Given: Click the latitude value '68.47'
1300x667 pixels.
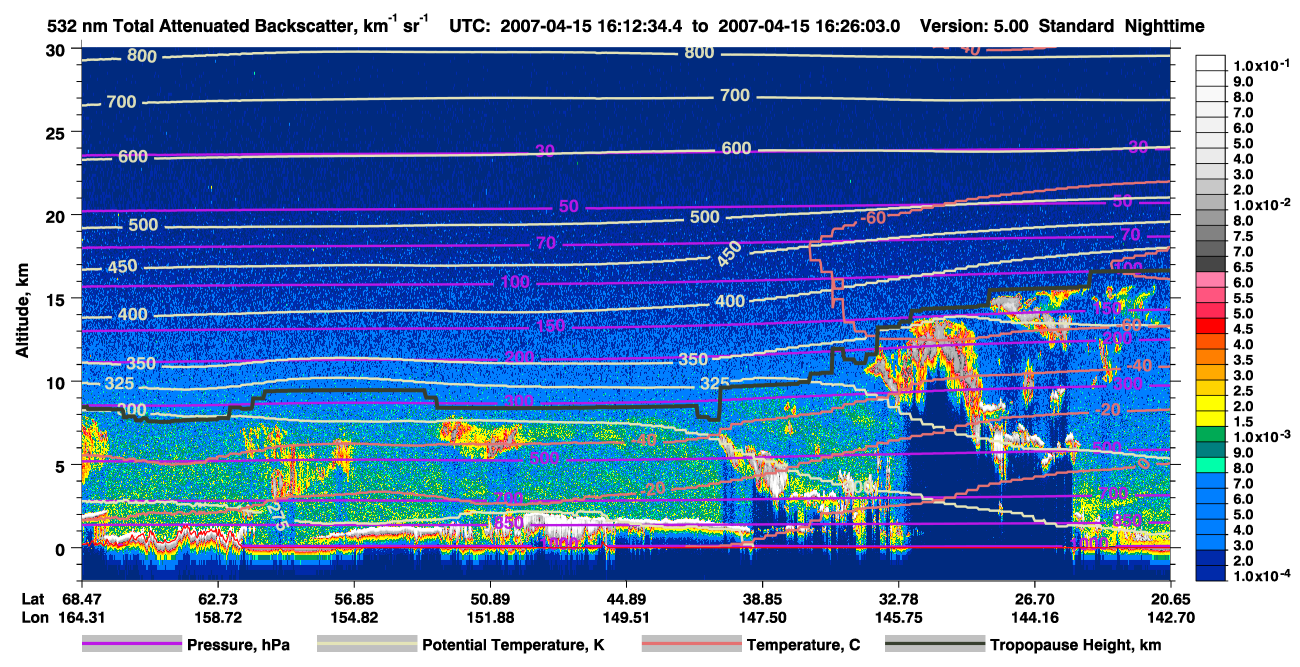Looking at the screenshot, I should tap(81, 598).
